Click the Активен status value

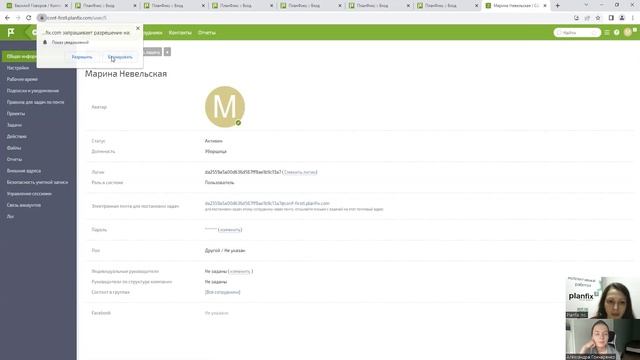point(213,141)
